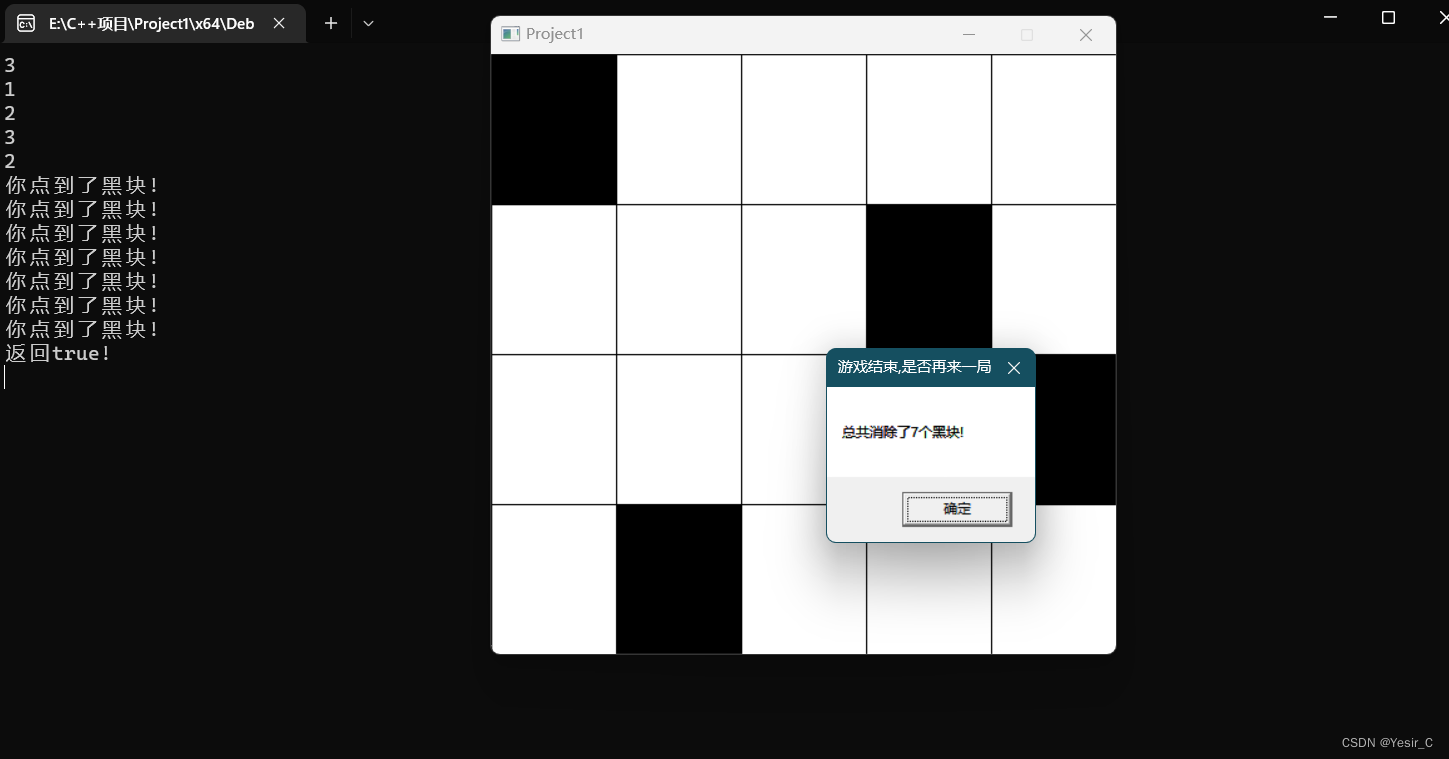Select the E:\C++项目\Project1 console tab
1449x759 pixels.
153,23
